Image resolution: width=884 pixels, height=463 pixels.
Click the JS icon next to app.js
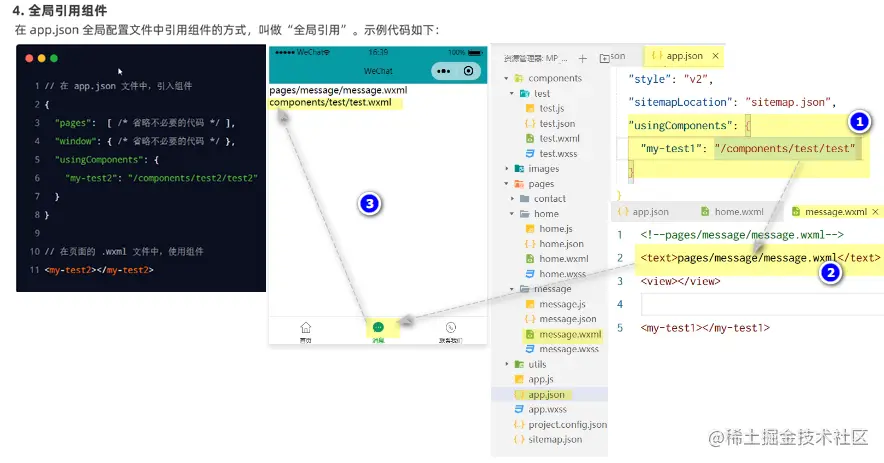[x=519, y=379]
